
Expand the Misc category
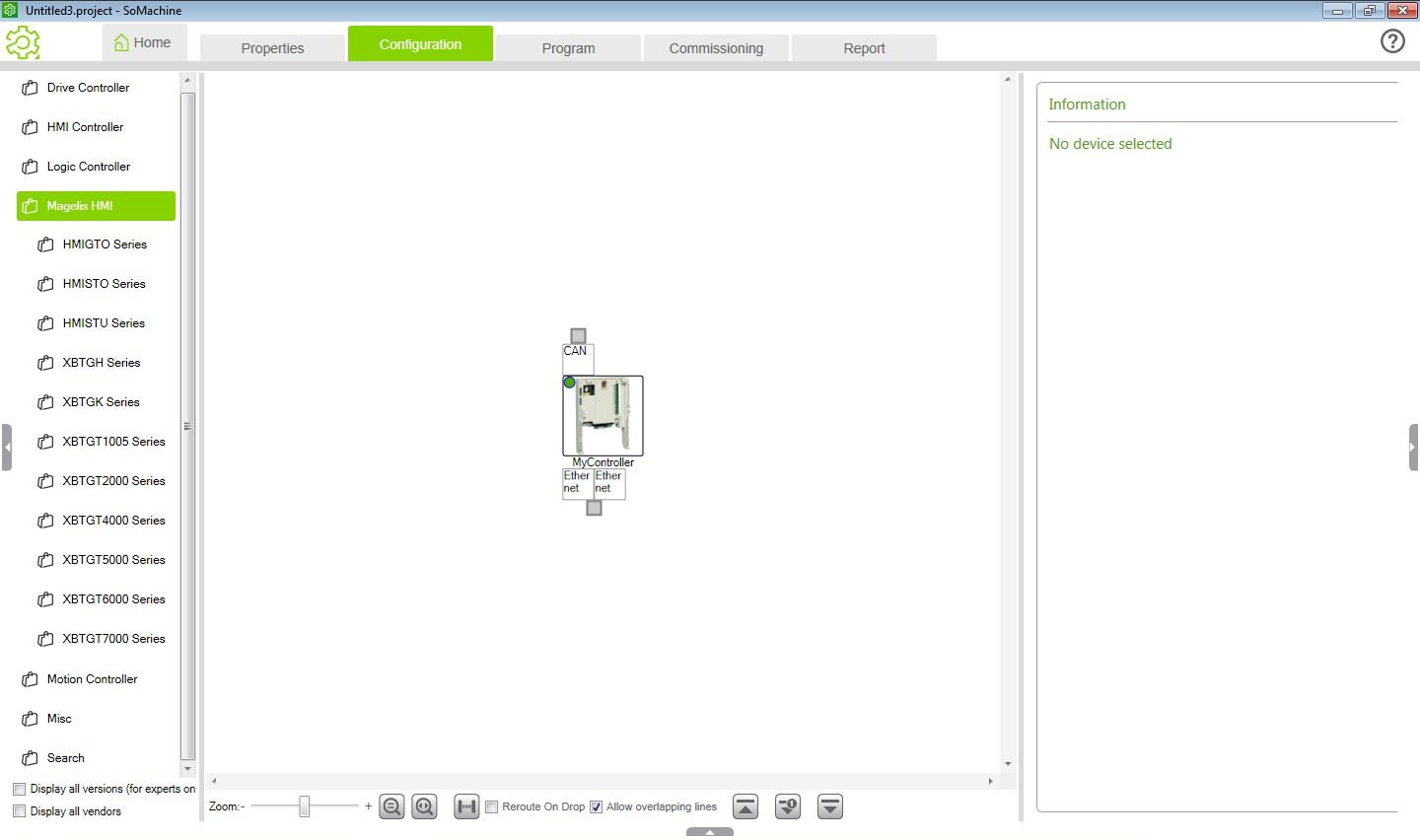(96, 719)
